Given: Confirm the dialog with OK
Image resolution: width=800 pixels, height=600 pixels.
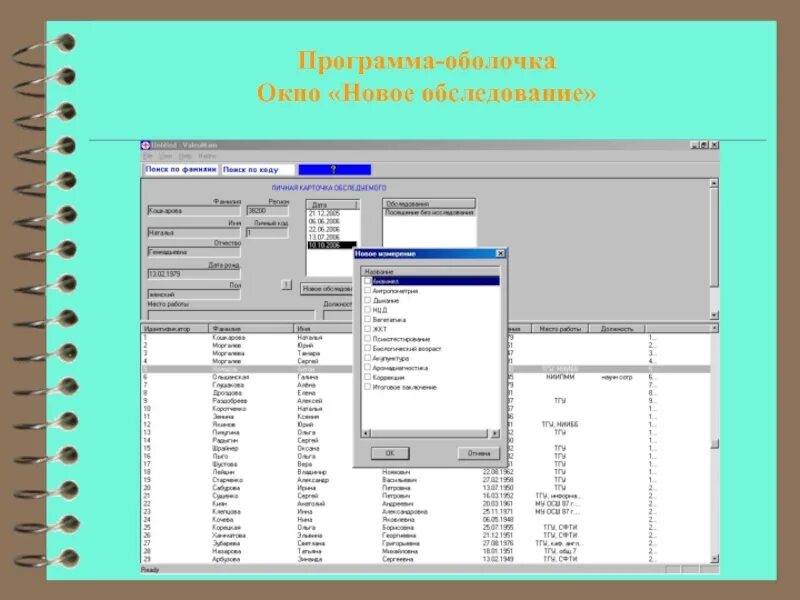Looking at the screenshot, I should click(390, 453).
